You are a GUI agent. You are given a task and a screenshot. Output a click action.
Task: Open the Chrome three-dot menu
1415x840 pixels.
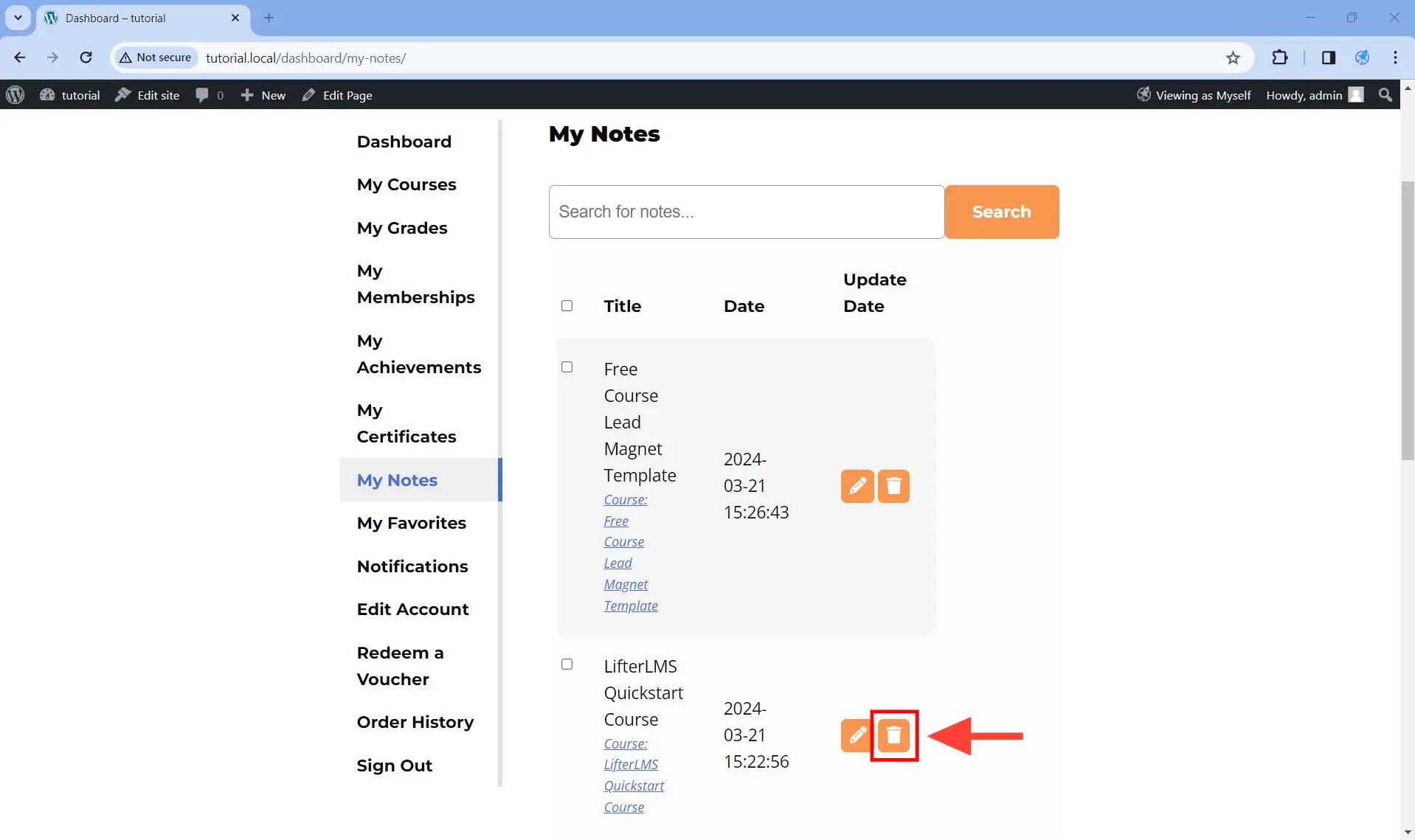click(x=1395, y=58)
